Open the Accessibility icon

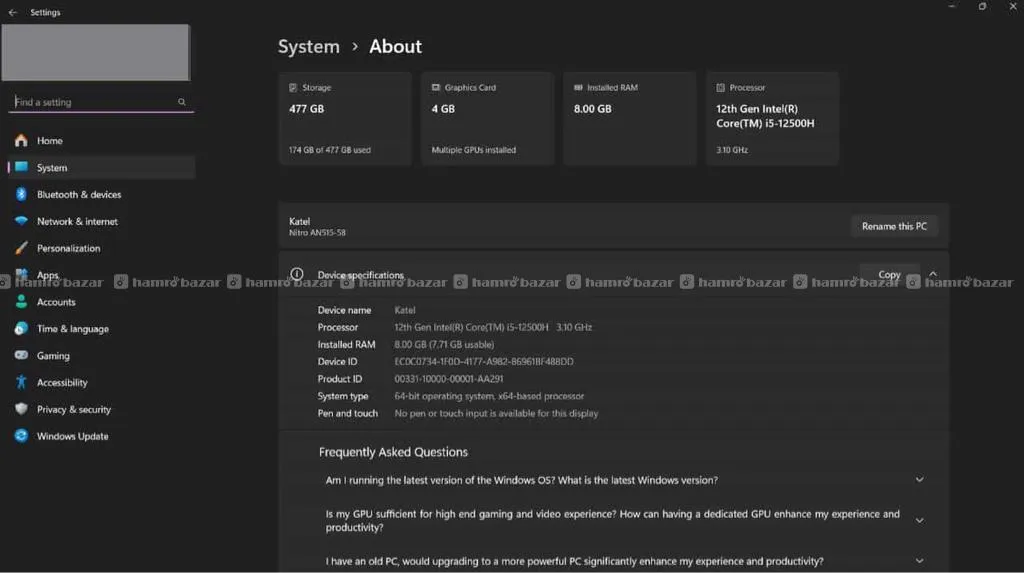21,382
